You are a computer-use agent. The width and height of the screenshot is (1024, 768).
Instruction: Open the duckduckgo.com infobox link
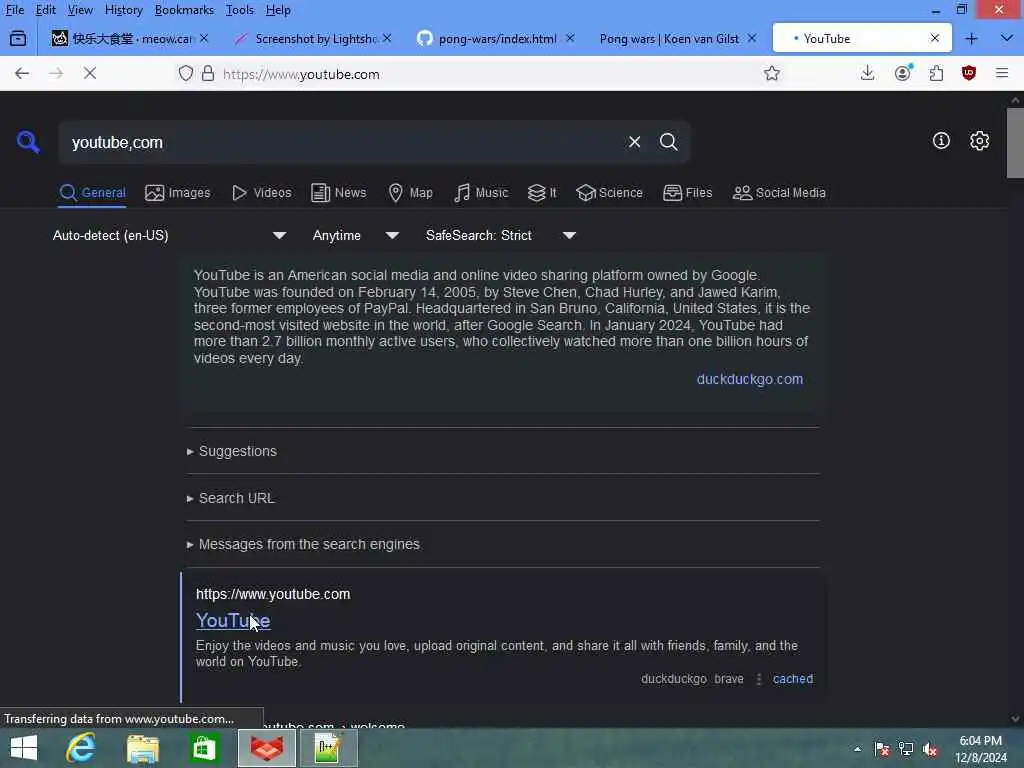coord(750,379)
